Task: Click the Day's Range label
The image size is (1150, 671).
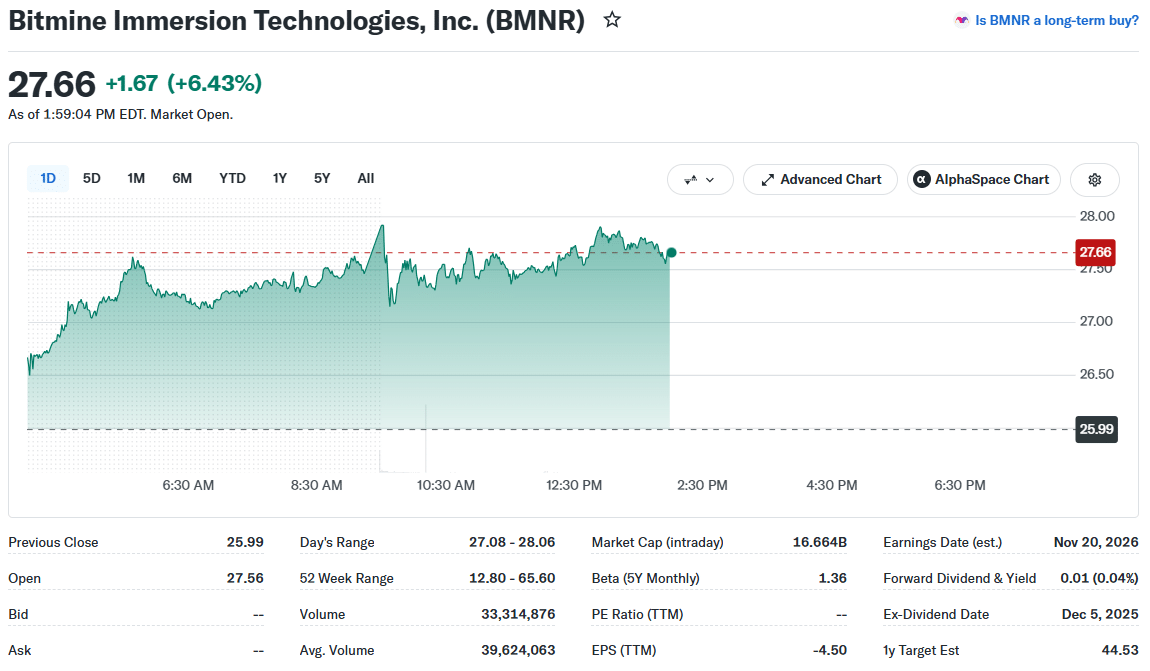Action: [x=337, y=542]
